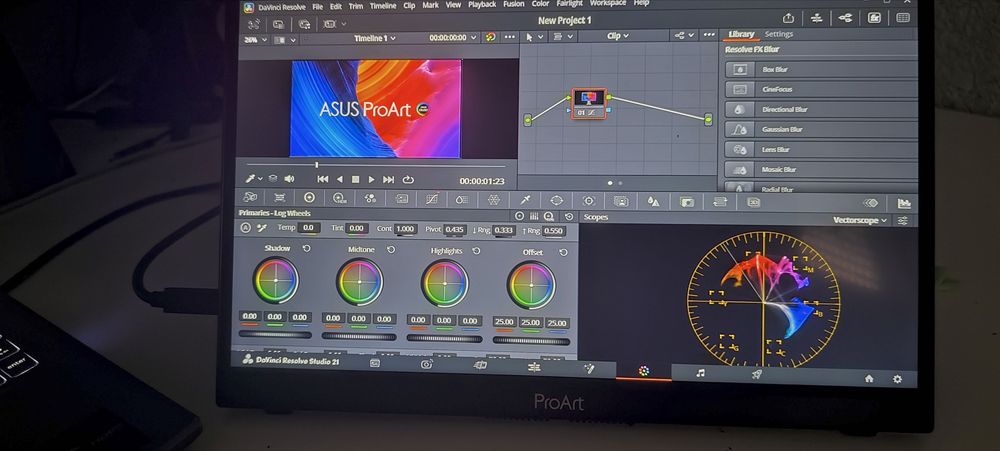The image size is (1000, 451).
Task: Open the viewer zoom percentage dropdown
Action: click(x=254, y=39)
